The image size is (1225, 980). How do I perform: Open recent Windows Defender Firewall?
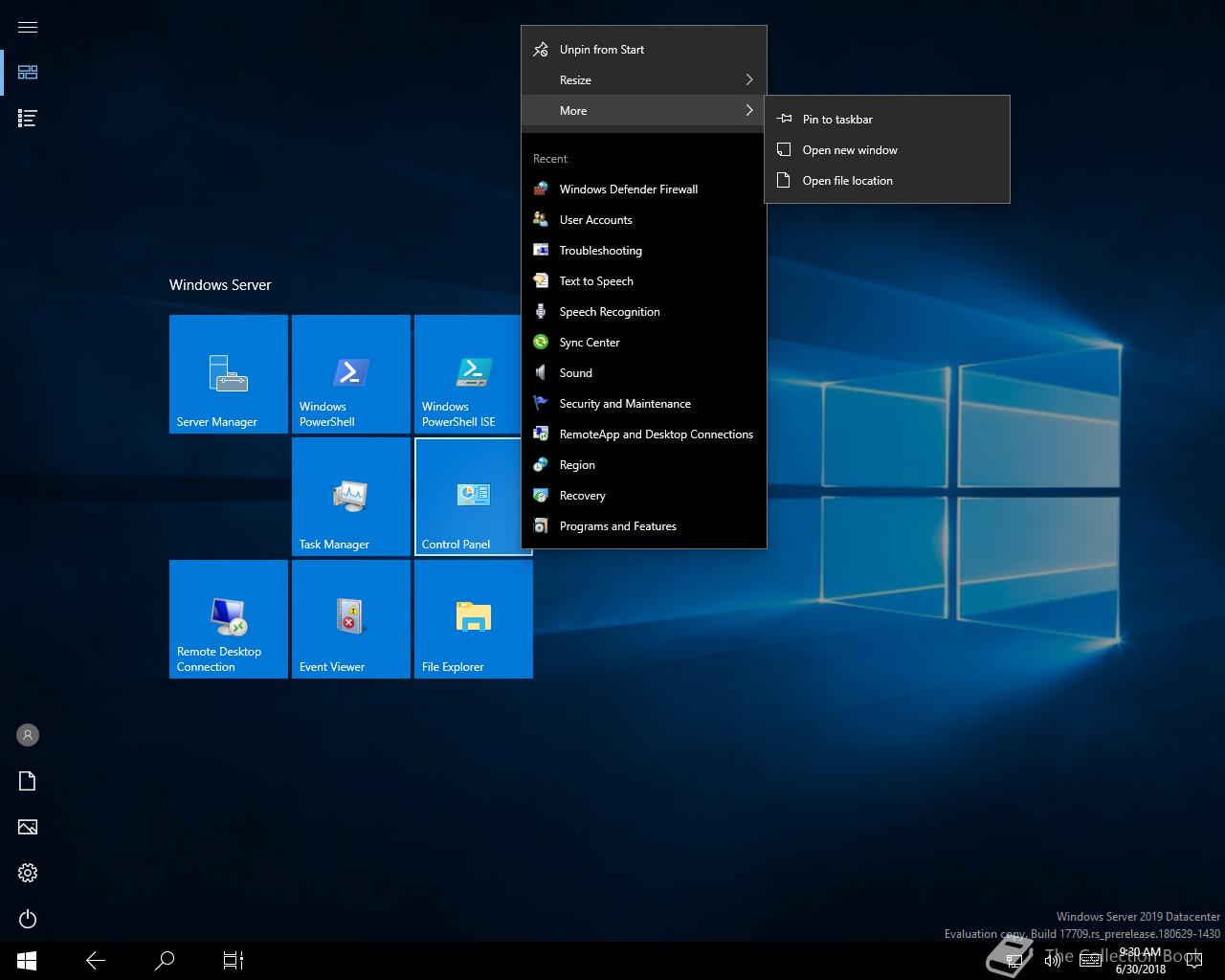click(644, 189)
